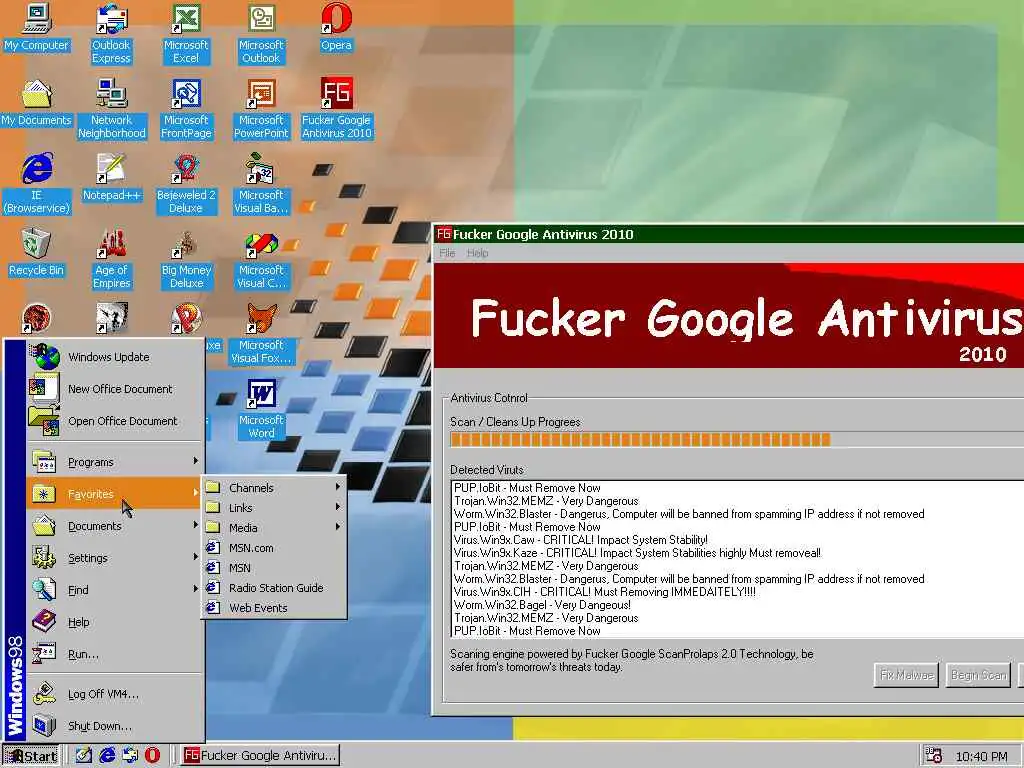Choose Log Off VM4… in the Start menu
Viewport: 1024px width, 768px height.
(x=115, y=694)
